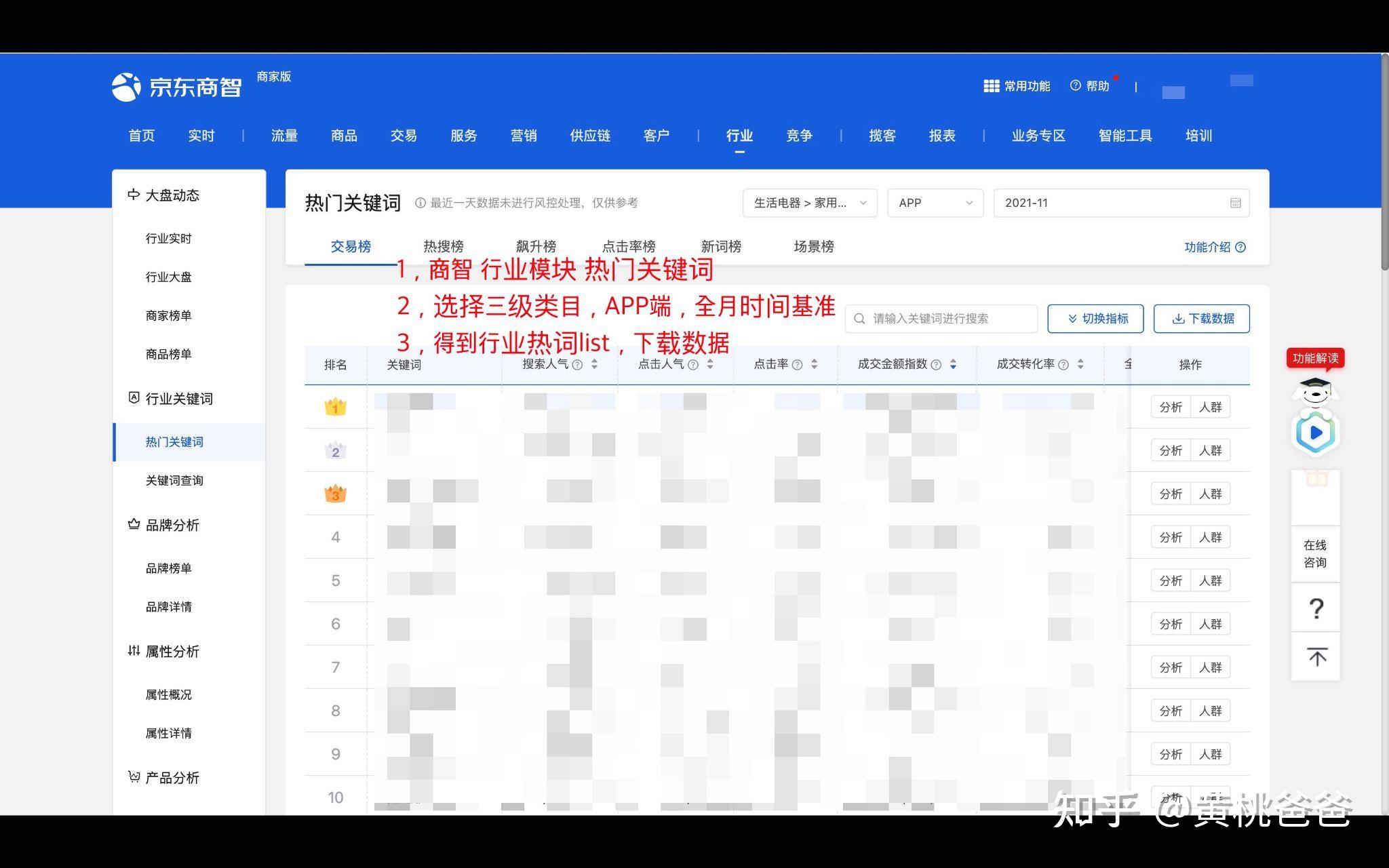
Task: Open the 2021-11 date picker
Action: click(x=1121, y=203)
